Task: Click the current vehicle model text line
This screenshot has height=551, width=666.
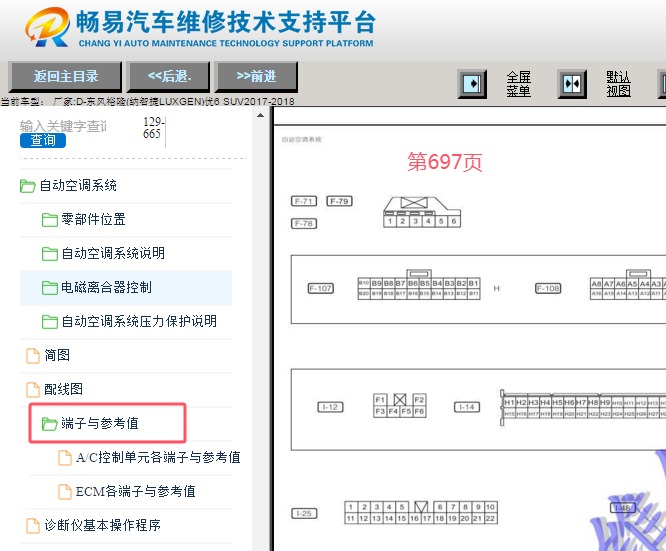Action: pos(147,101)
